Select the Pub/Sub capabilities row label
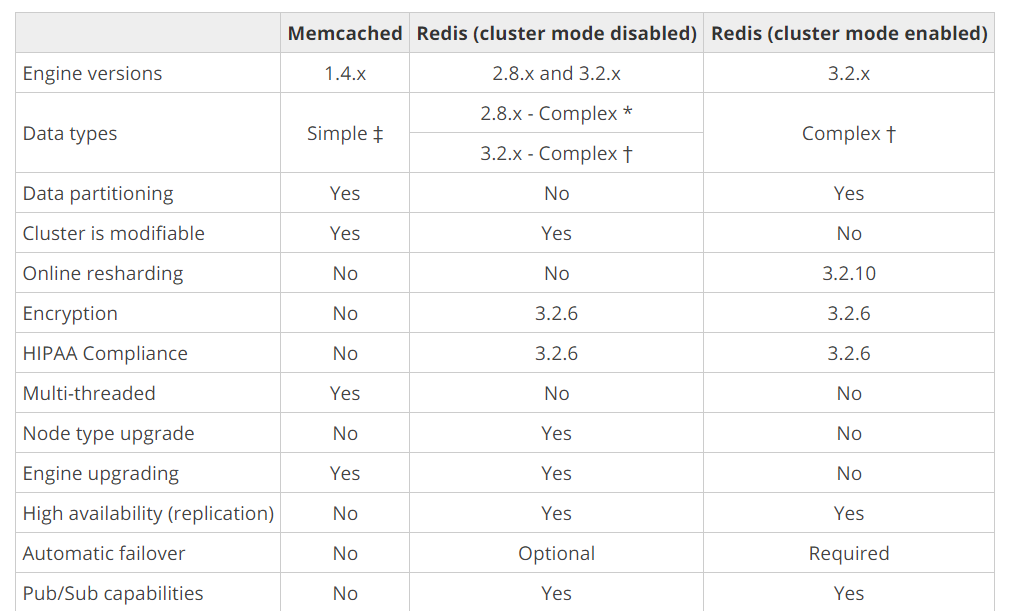This screenshot has width=1016, height=611. coord(113,594)
